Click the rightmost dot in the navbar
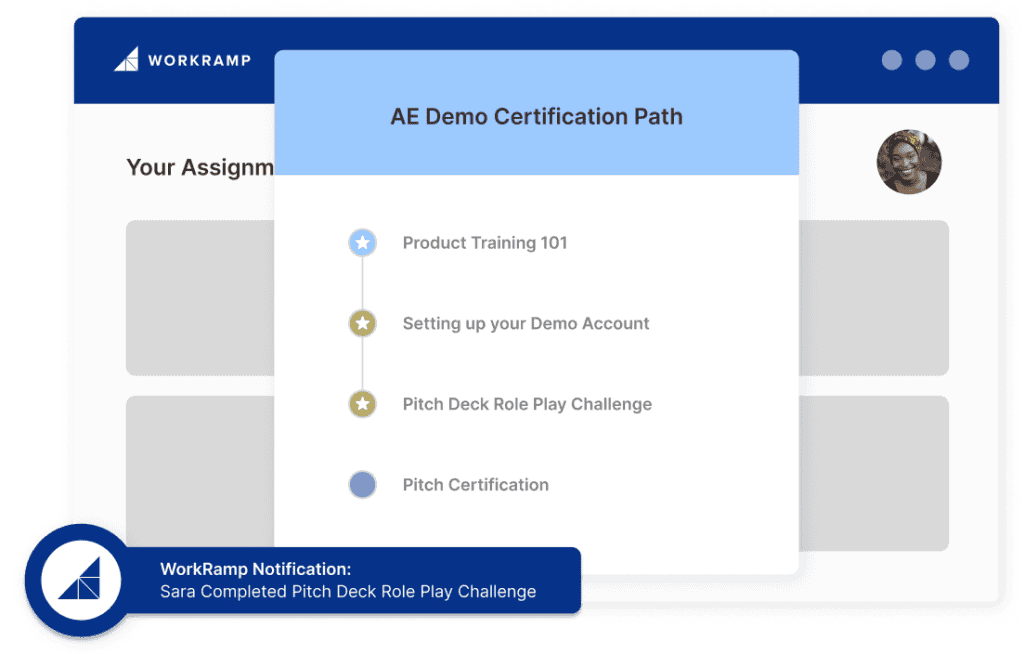The image size is (1024, 654). (x=957, y=59)
